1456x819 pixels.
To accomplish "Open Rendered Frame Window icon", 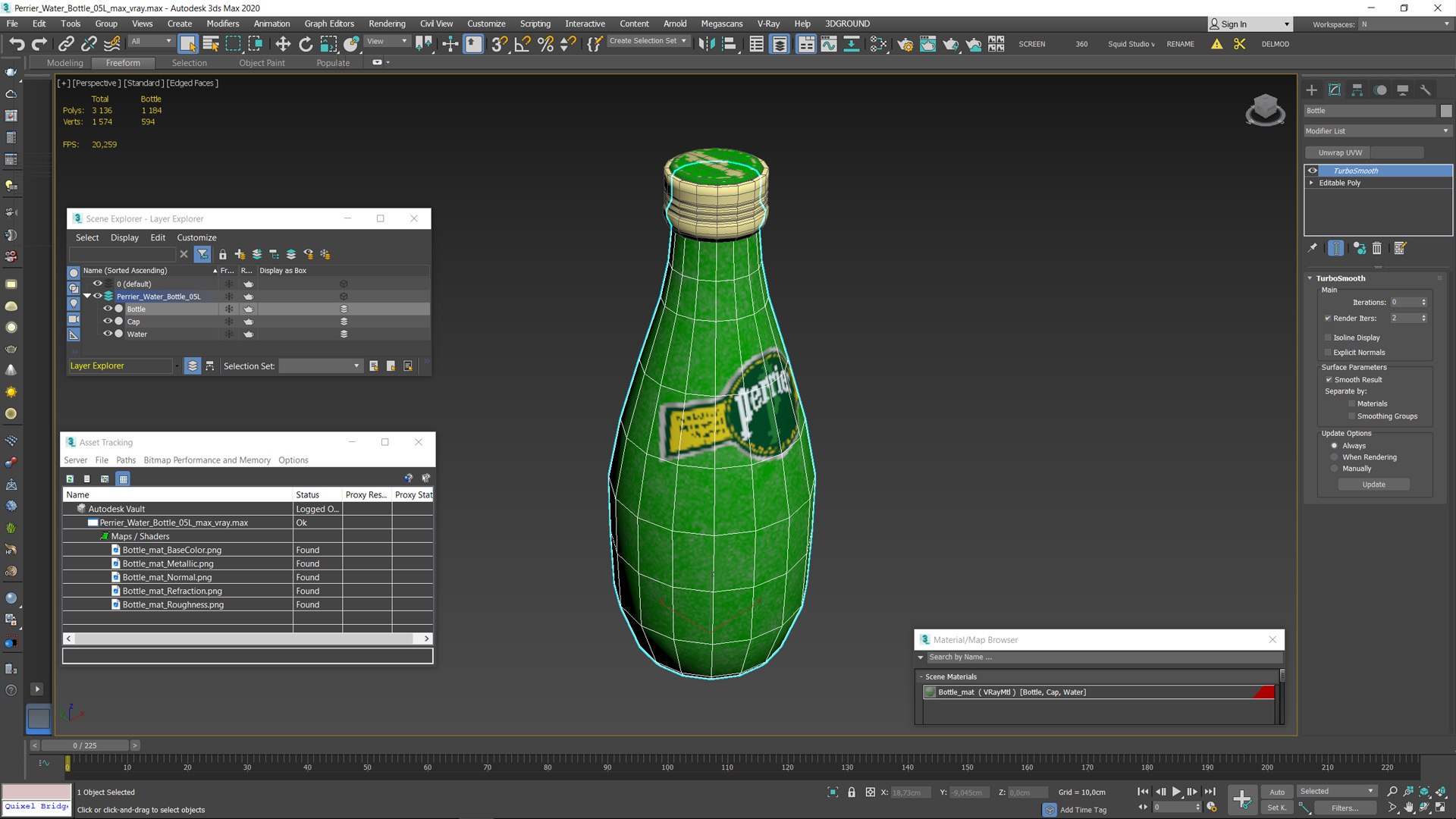I will [927, 44].
